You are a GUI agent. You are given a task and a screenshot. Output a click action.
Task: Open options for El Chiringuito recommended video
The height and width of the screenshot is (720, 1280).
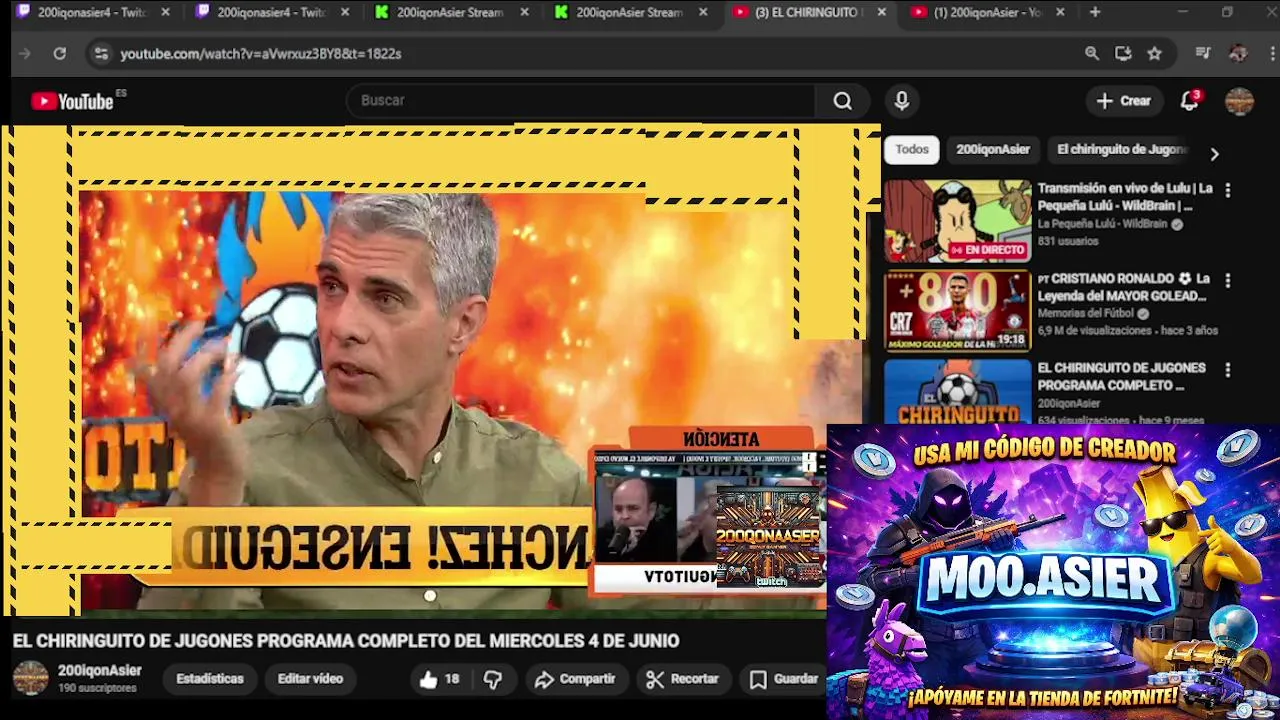pos(1228,370)
